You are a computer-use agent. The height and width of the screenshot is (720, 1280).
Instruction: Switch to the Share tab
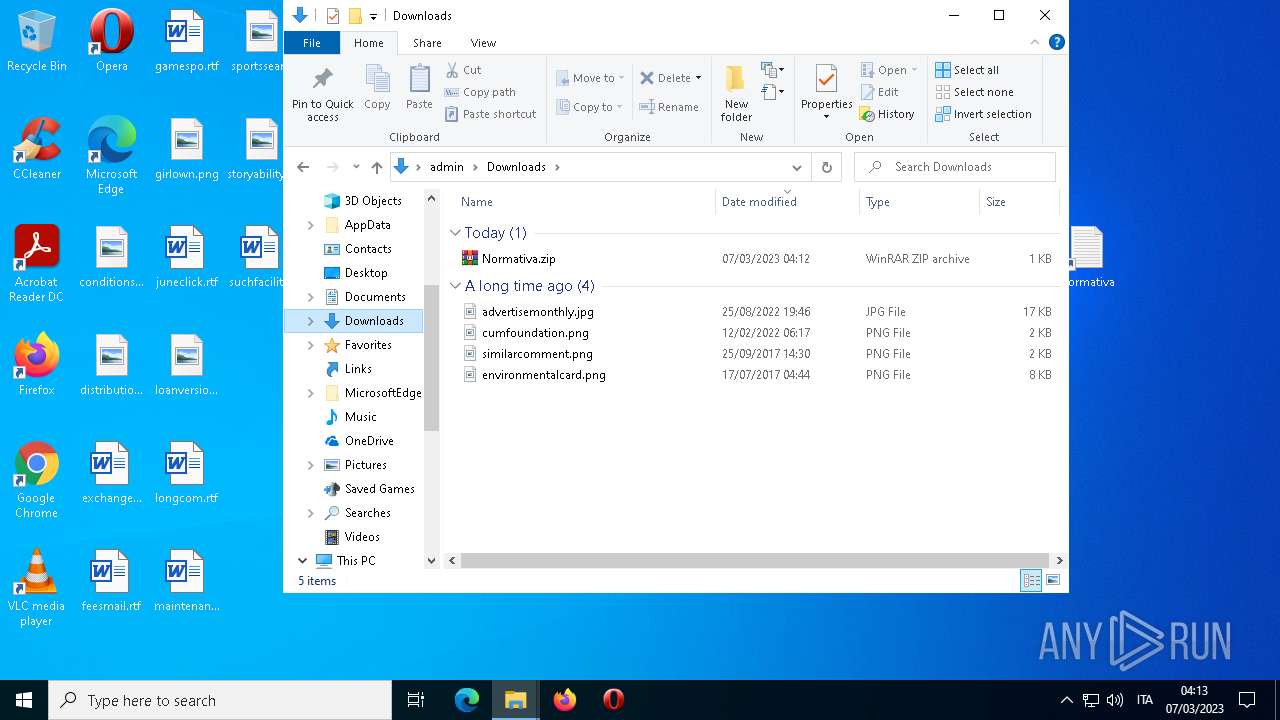point(427,43)
